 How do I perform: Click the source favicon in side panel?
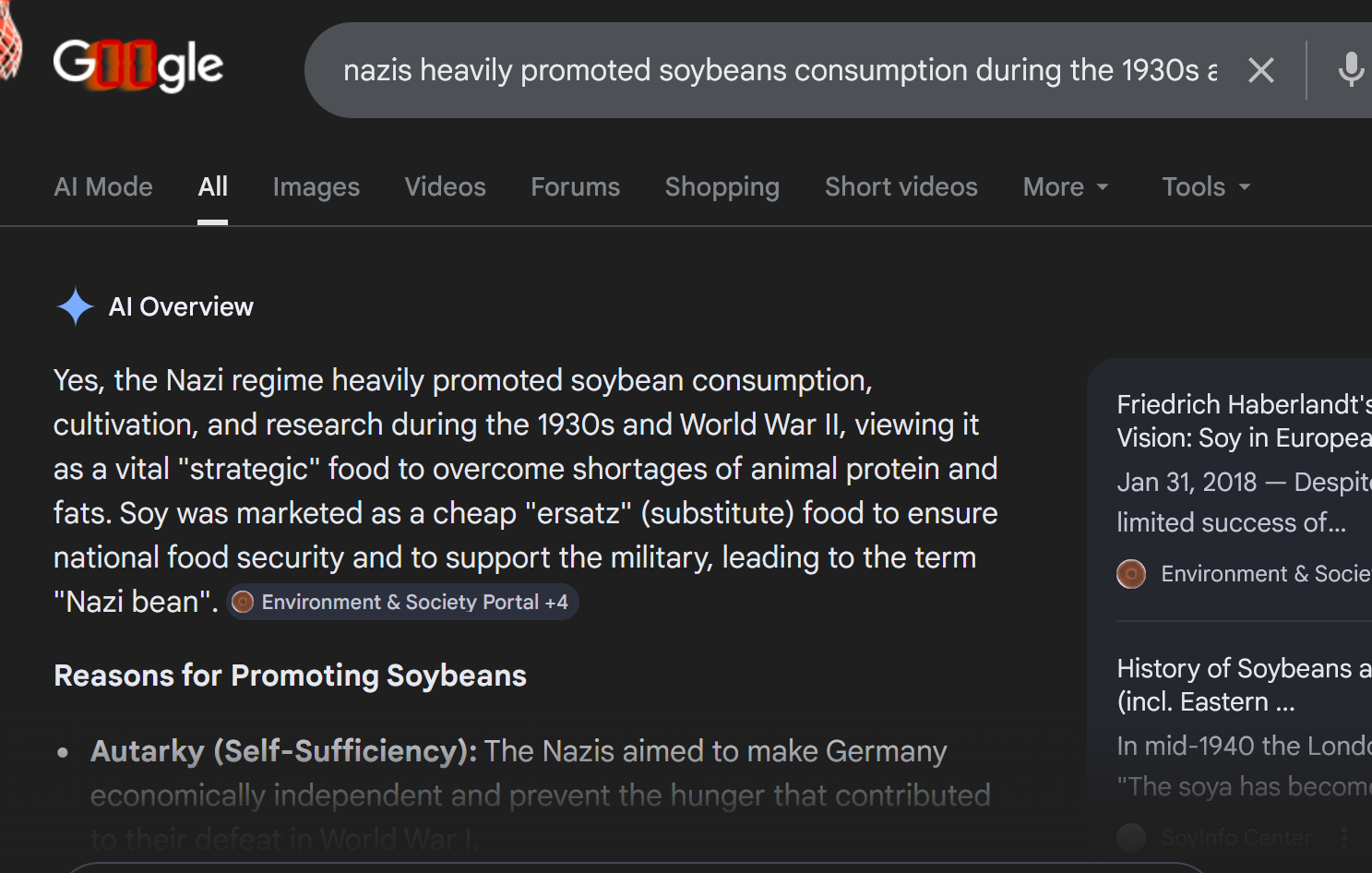click(1131, 574)
